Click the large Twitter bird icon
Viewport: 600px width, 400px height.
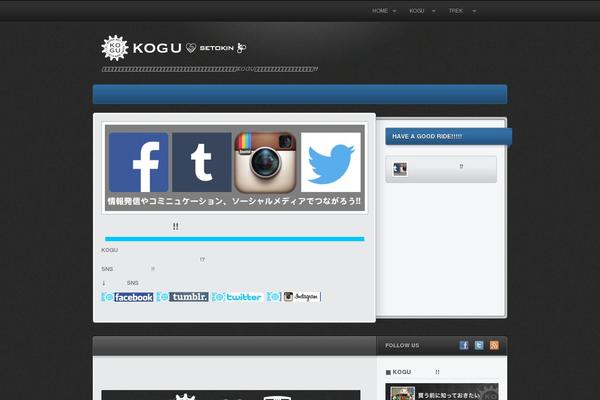[x=331, y=162]
